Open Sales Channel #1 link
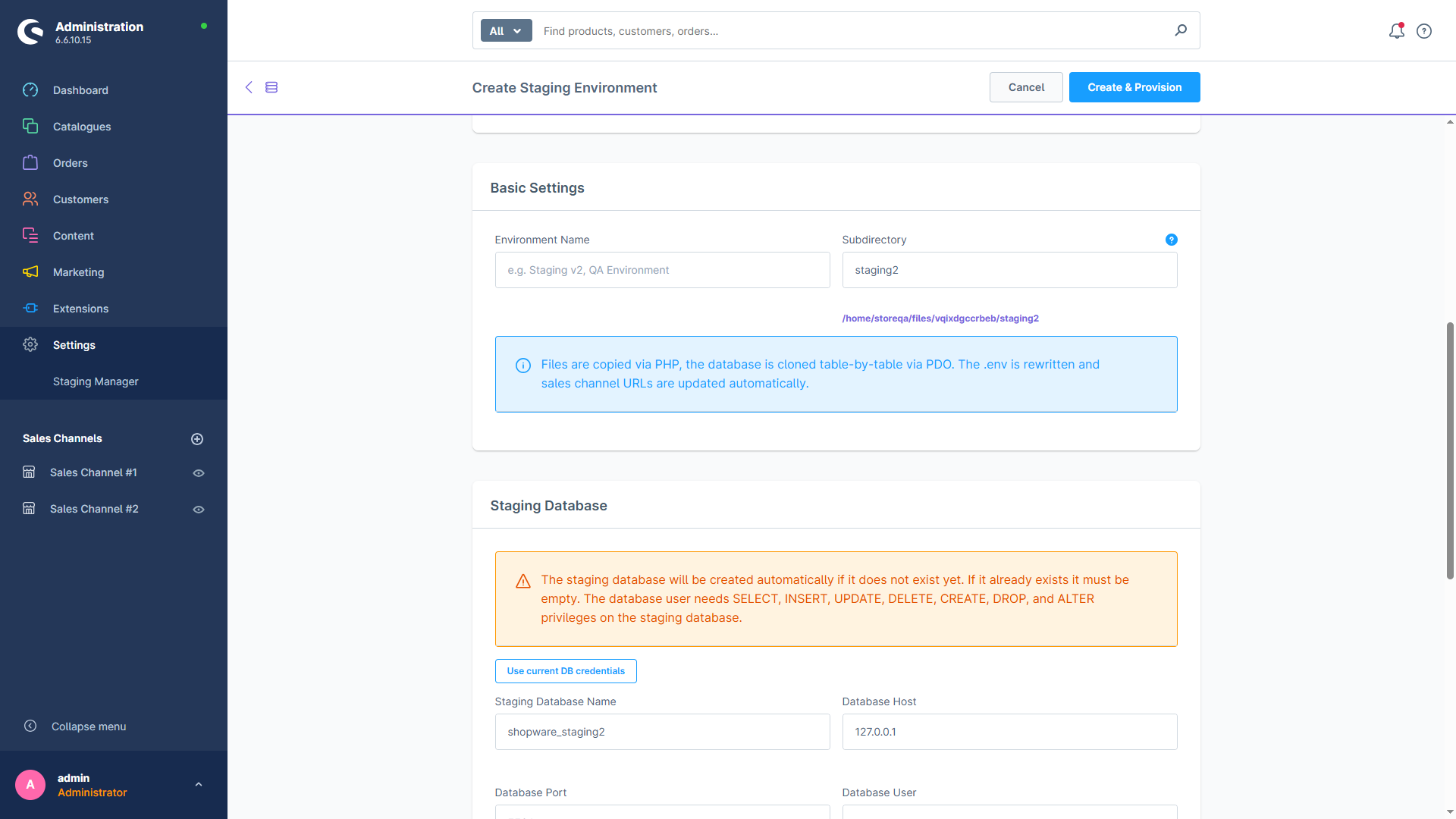Viewport: 1456px width, 819px height. [x=93, y=472]
